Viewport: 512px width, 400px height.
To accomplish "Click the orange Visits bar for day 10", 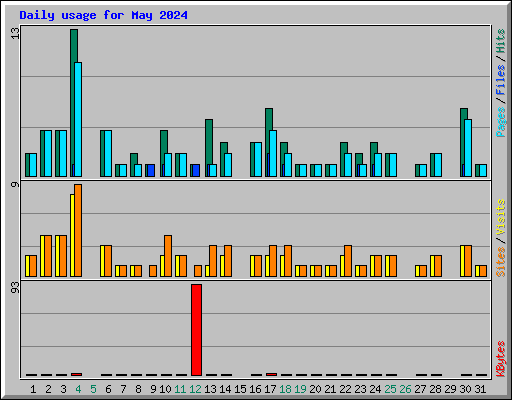I will pos(168,256).
